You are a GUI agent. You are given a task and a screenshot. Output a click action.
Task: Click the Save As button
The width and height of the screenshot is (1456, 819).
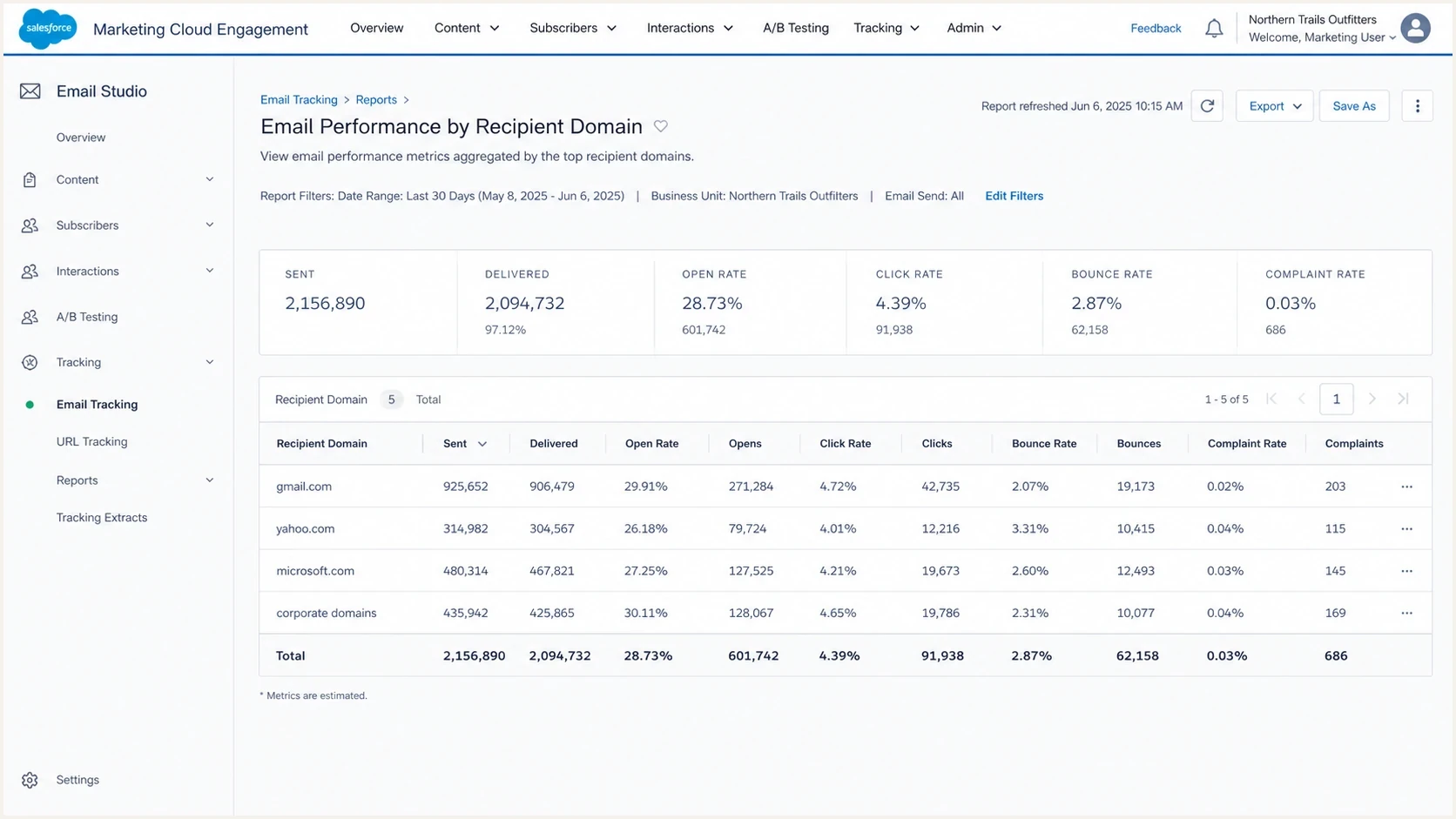click(x=1354, y=106)
